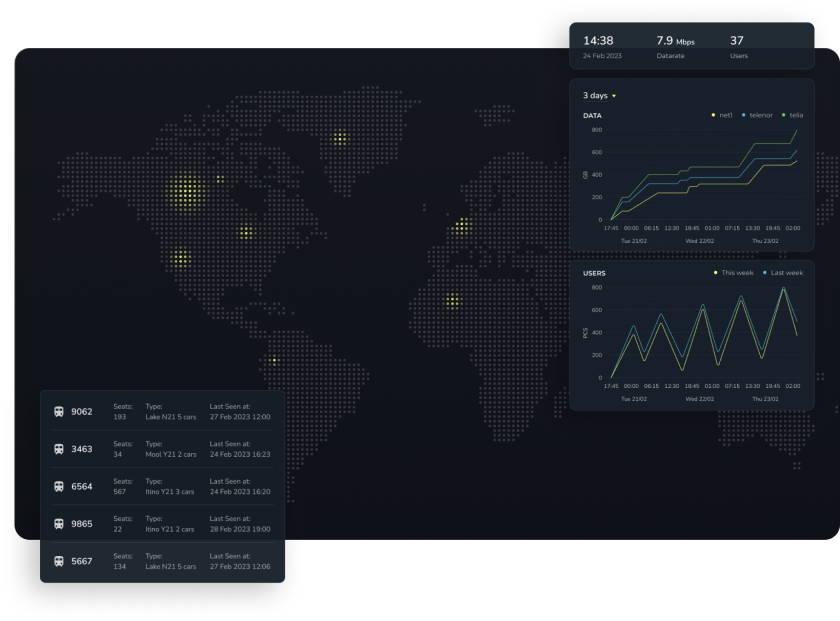Click the seats value 193
840x621 pixels.
click(x=119, y=417)
